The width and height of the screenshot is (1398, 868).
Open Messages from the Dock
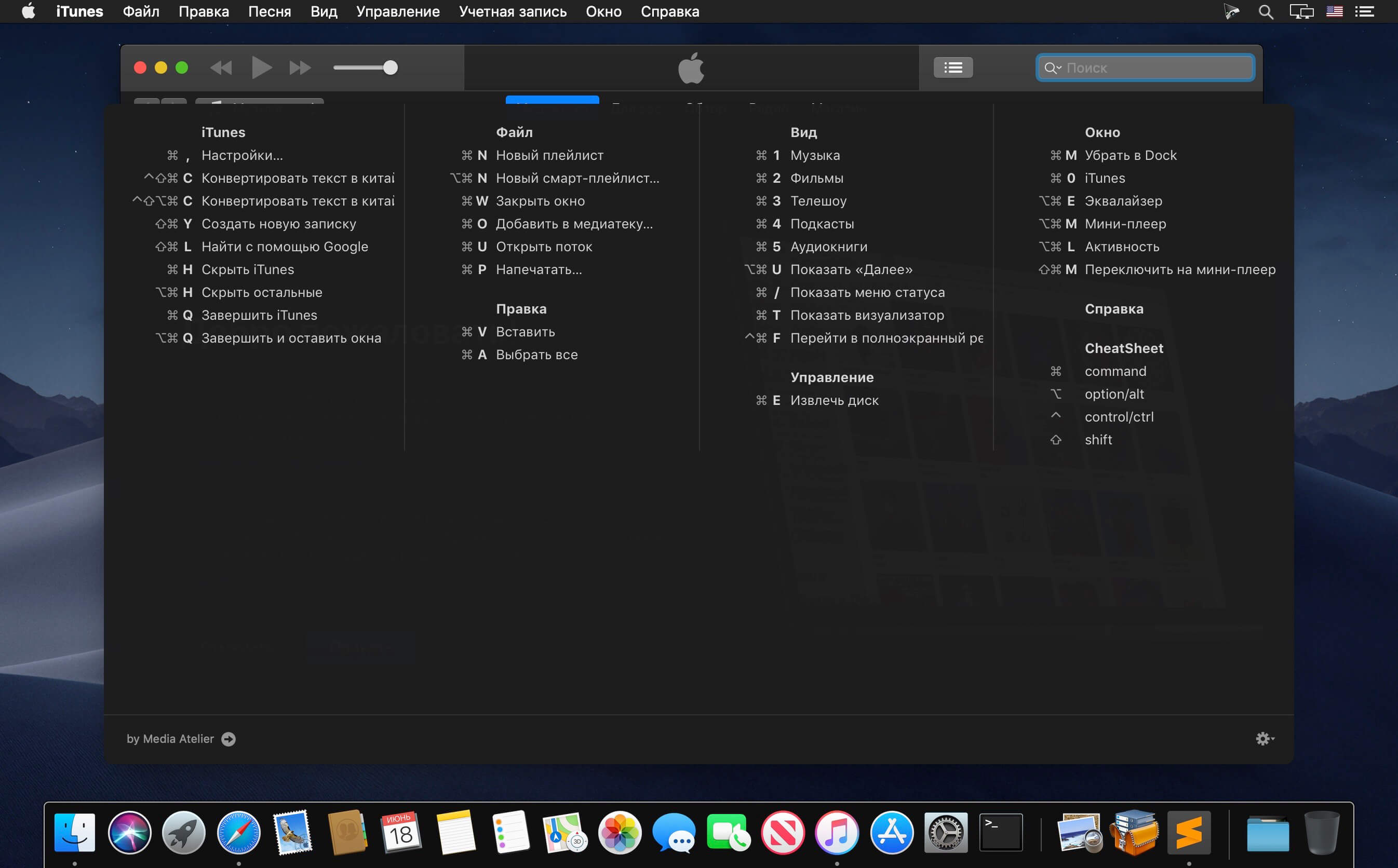pos(674,832)
